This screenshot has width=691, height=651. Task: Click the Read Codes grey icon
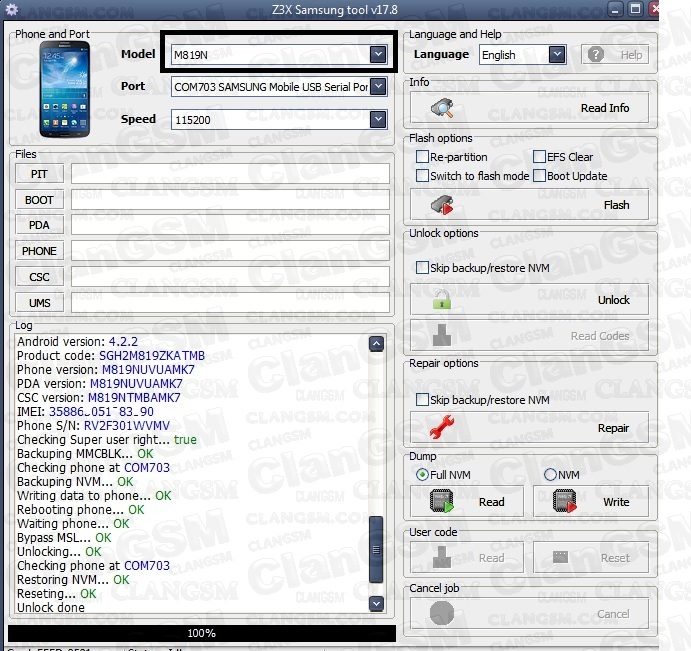442,335
